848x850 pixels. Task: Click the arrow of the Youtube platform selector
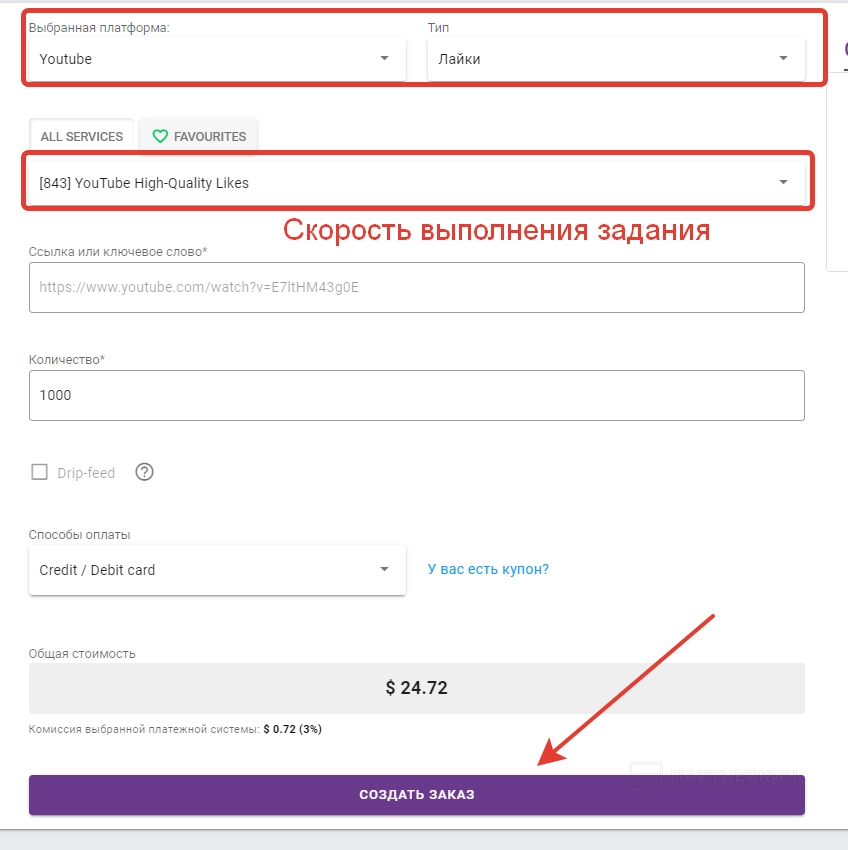[385, 59]
